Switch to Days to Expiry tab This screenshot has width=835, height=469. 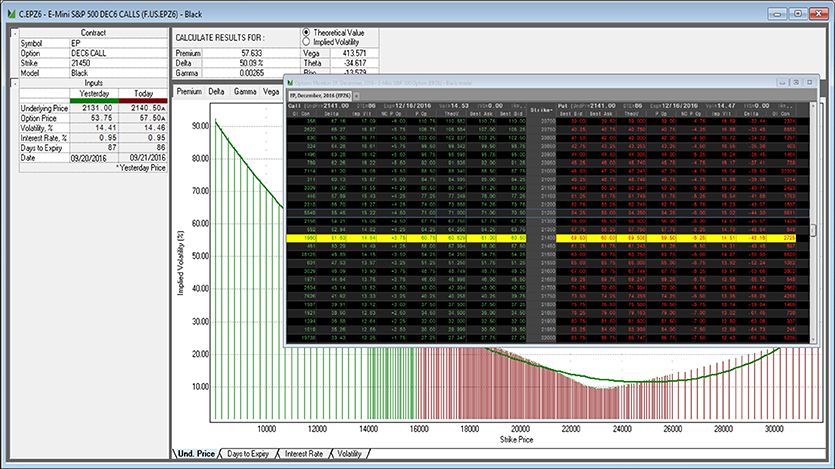(x=251, y=455)
